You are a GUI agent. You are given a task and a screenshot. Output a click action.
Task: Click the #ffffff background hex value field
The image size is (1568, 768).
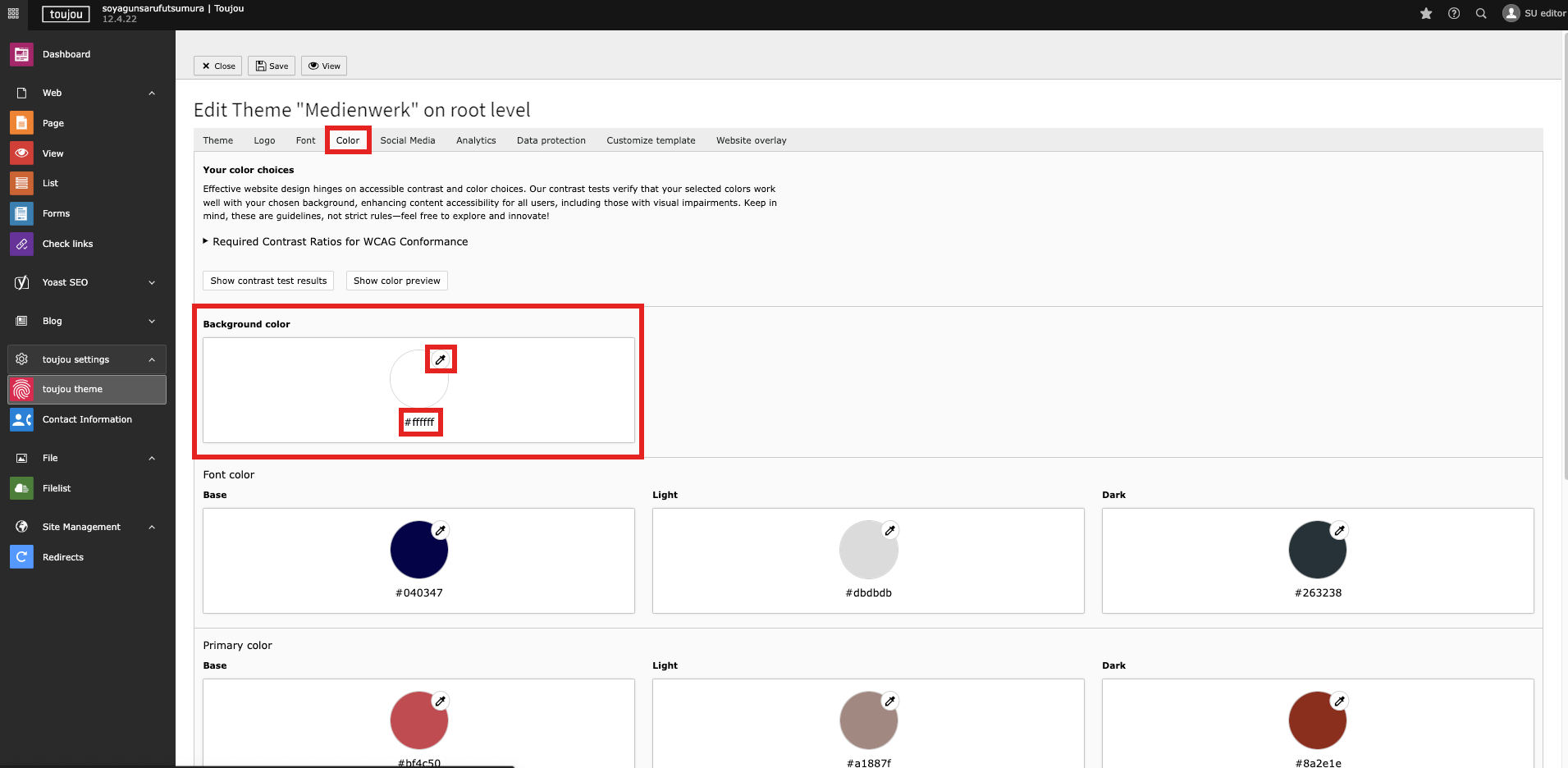(x=420, y=423)
